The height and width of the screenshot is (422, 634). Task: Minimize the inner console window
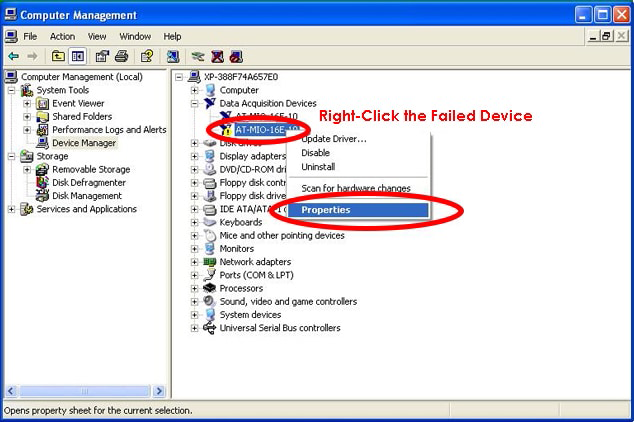tap(593, 36)
